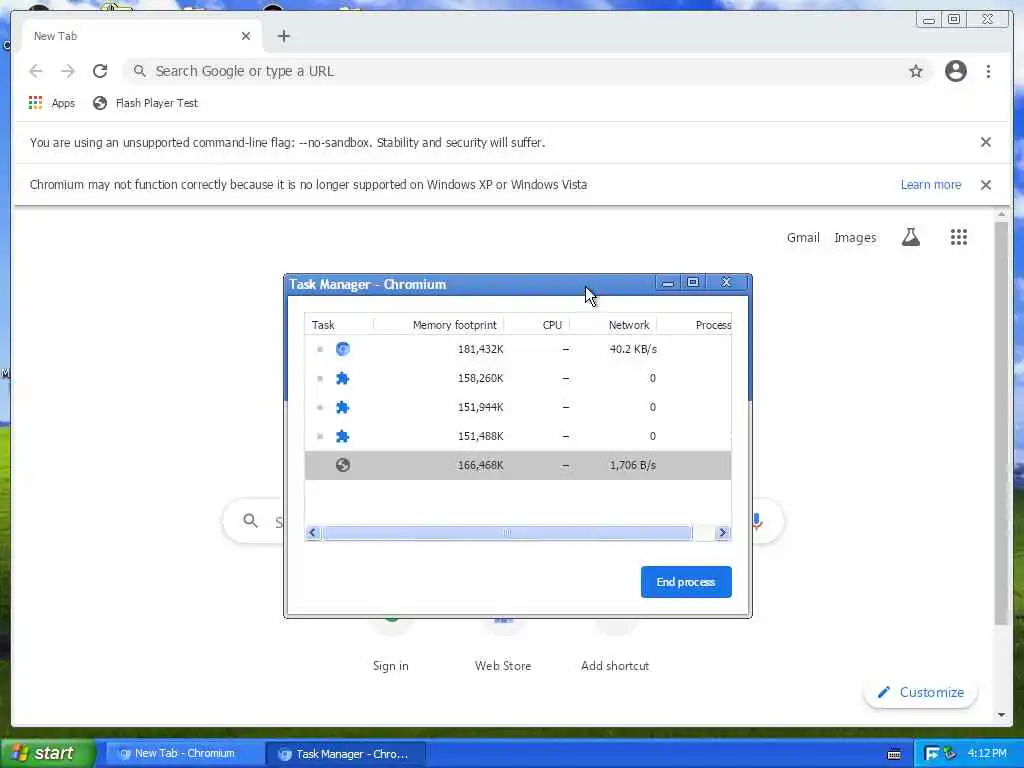Minimize the Task Manager window
Screen dimensions: 1024x768
click(x=667, y=283)
